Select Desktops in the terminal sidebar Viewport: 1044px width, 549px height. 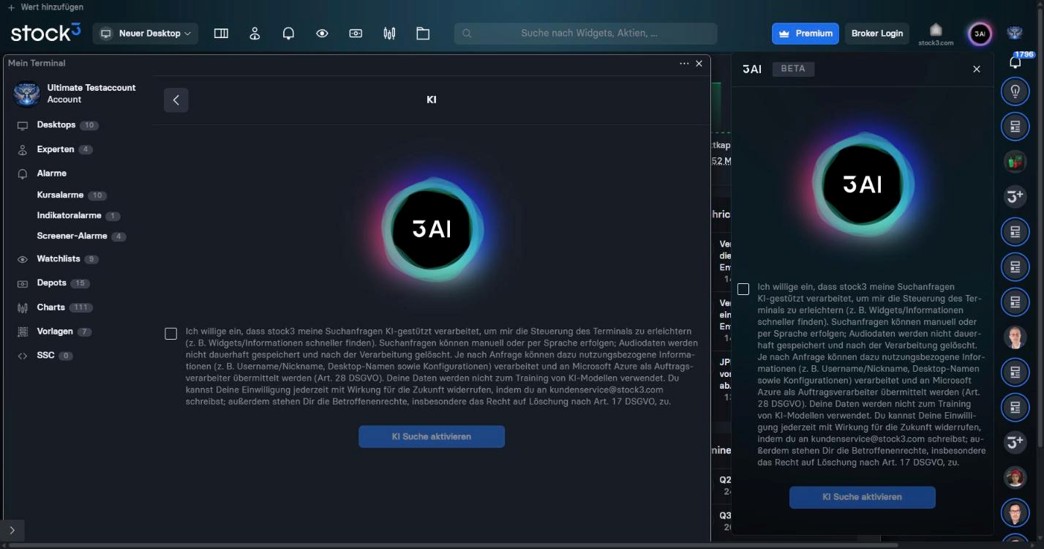[x=56, y=124]
